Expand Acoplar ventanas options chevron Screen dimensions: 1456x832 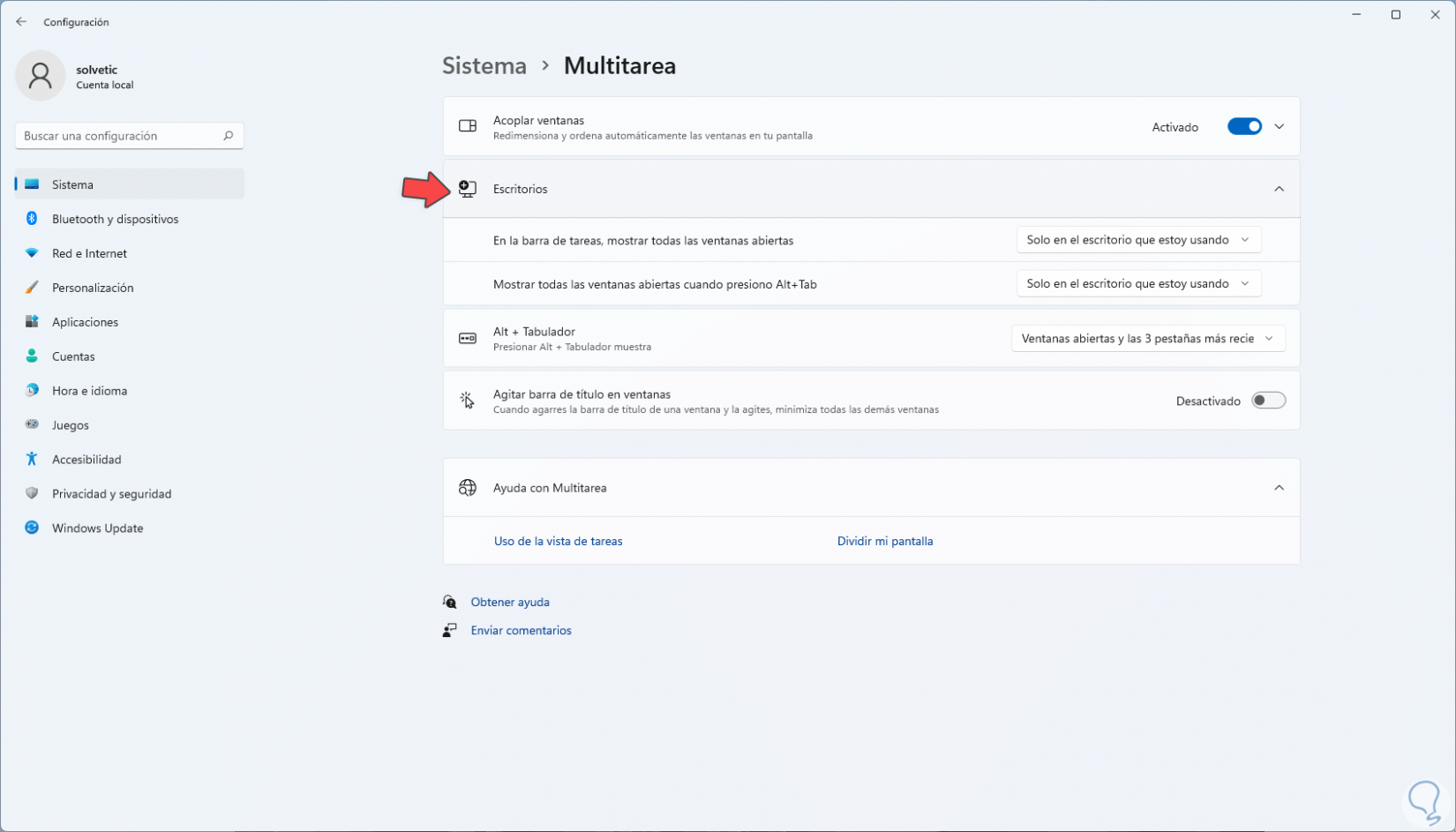[x=1279, y=127]
